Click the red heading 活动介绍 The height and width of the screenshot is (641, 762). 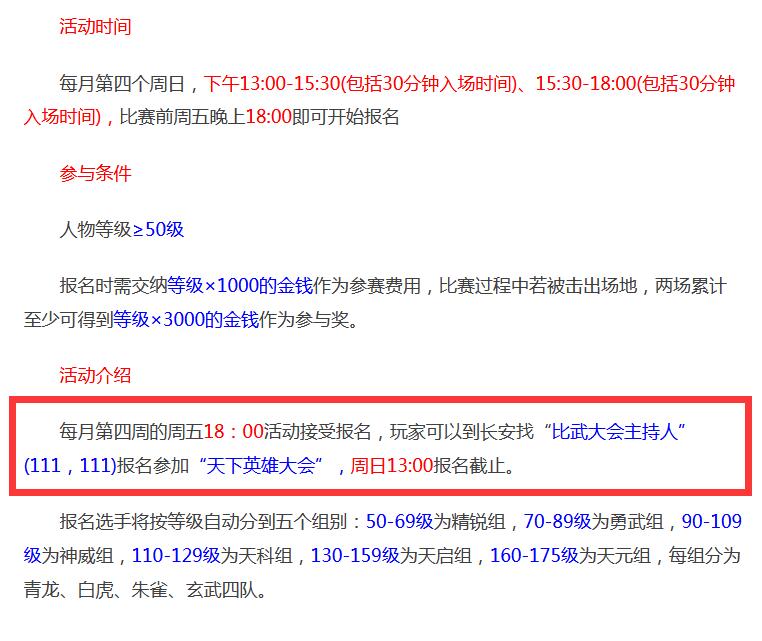point(95,375)
